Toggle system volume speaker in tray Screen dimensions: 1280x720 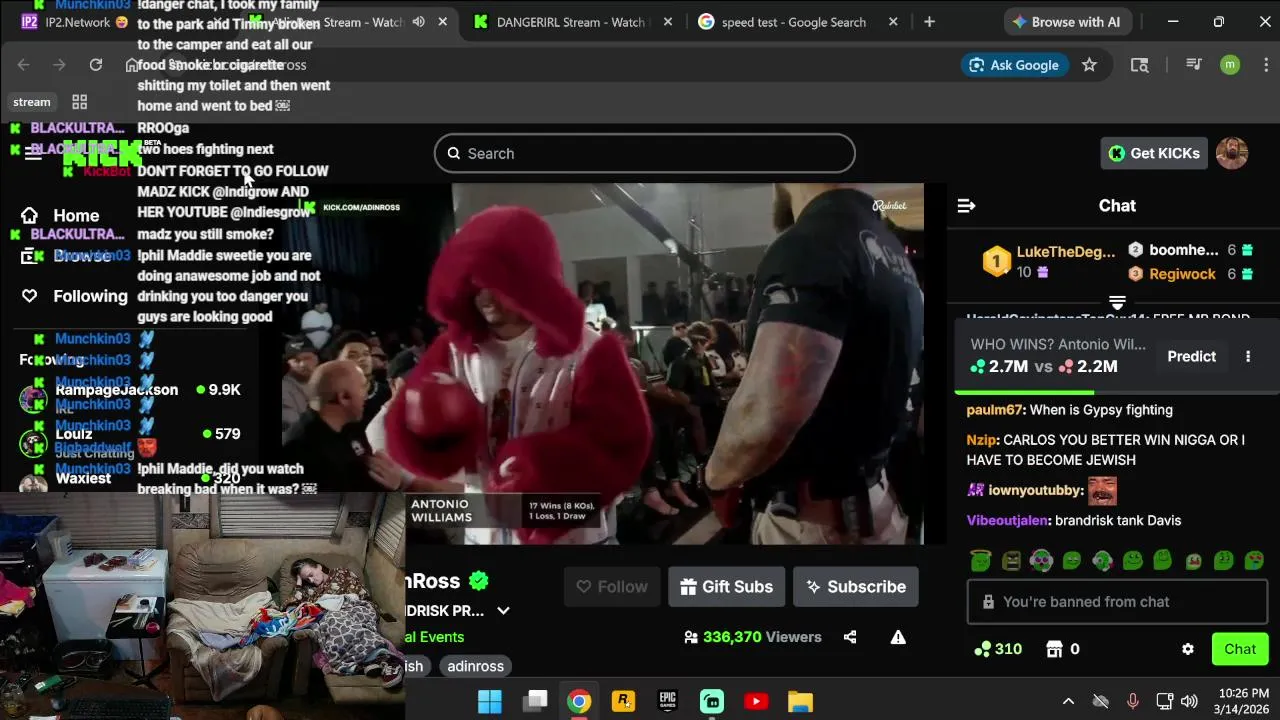point(1189,701)
